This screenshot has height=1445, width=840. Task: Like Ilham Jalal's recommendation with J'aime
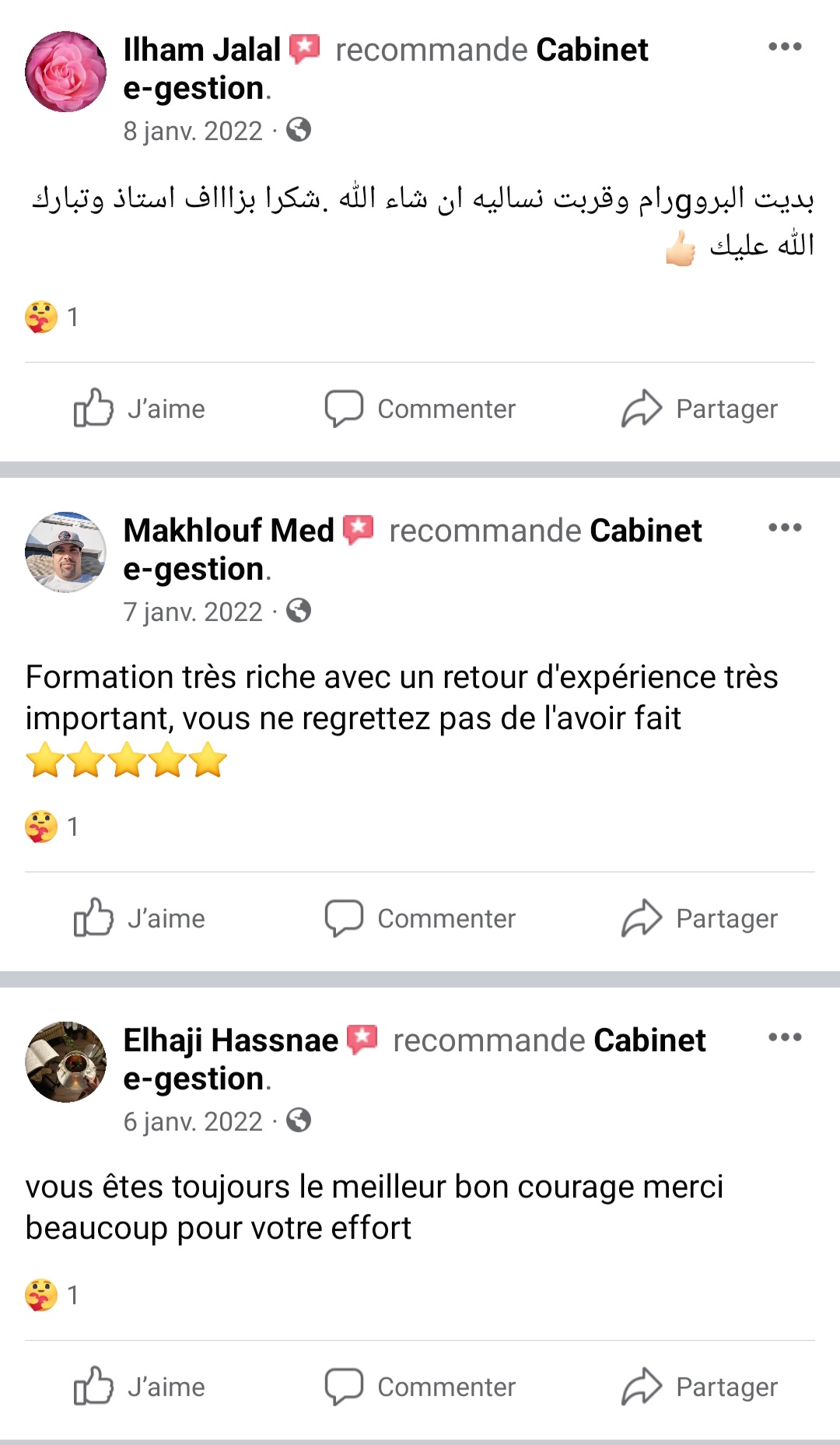(140, 409)
